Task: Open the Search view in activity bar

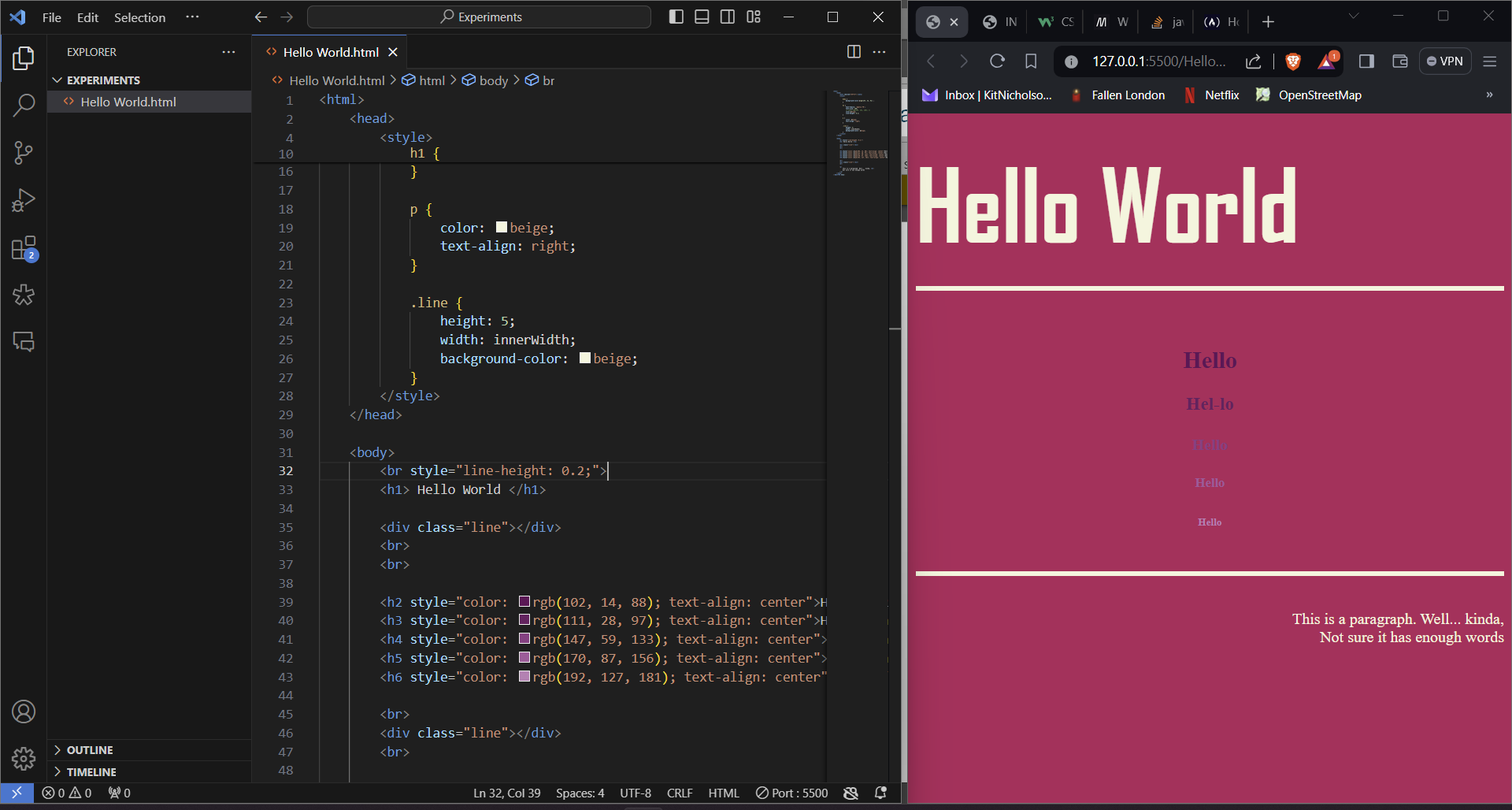Action: (x=24, y=106)
